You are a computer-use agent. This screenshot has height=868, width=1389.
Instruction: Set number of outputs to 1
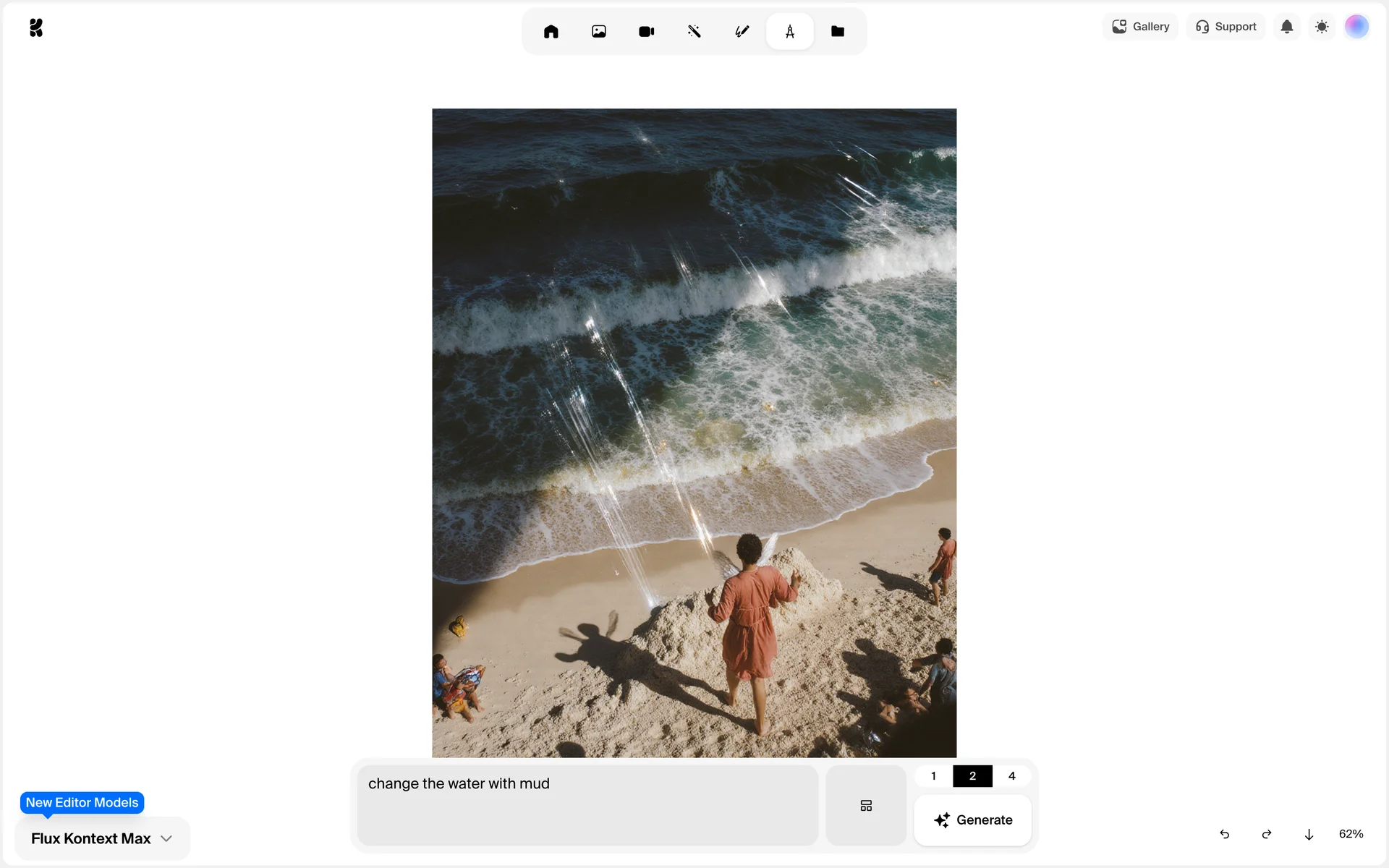[x=933, y=776]
